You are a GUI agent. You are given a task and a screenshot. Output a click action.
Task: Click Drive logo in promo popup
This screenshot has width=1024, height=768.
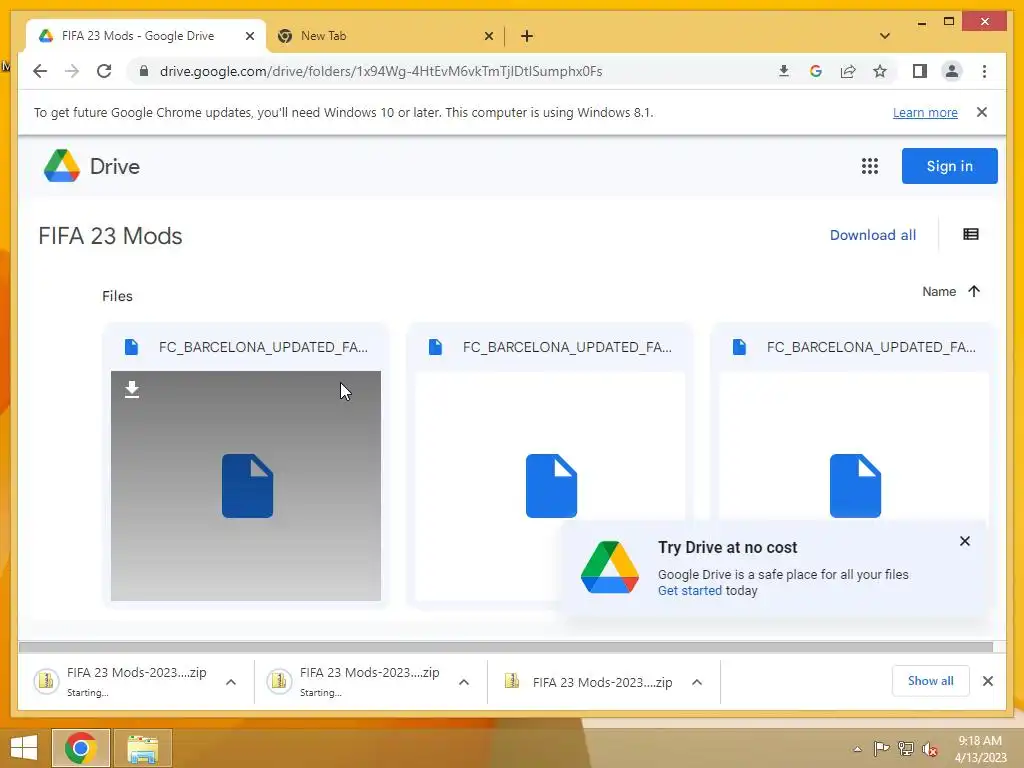tap(609, 567)
